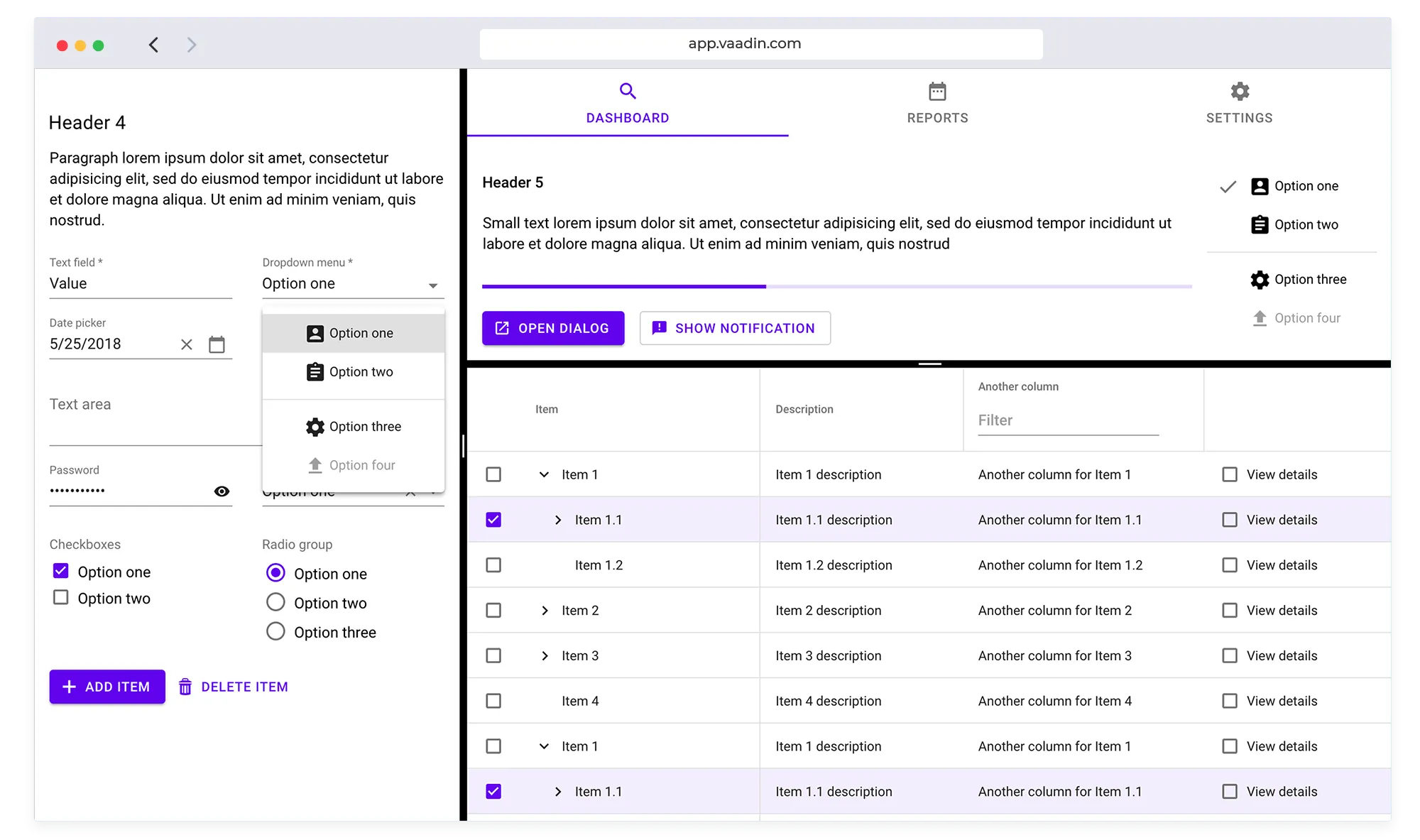
Task: Switch to the Reports tab
Action: [938, 103]
